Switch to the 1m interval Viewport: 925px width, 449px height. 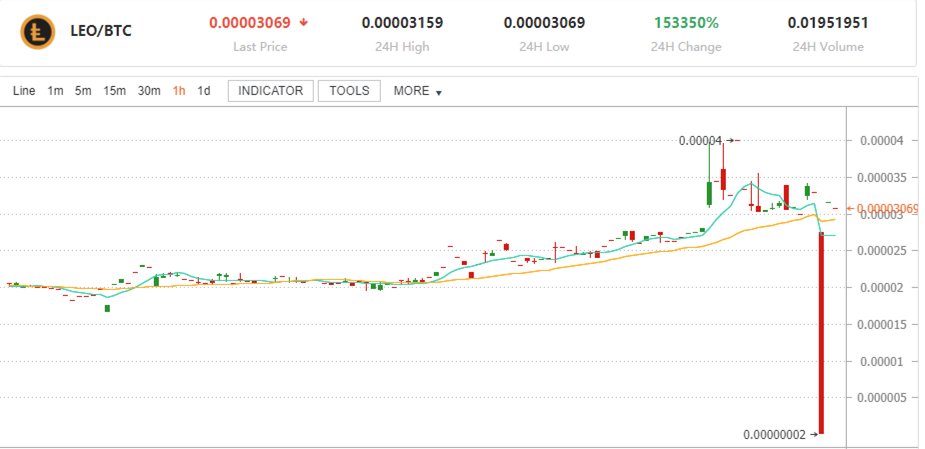(55, 91)
